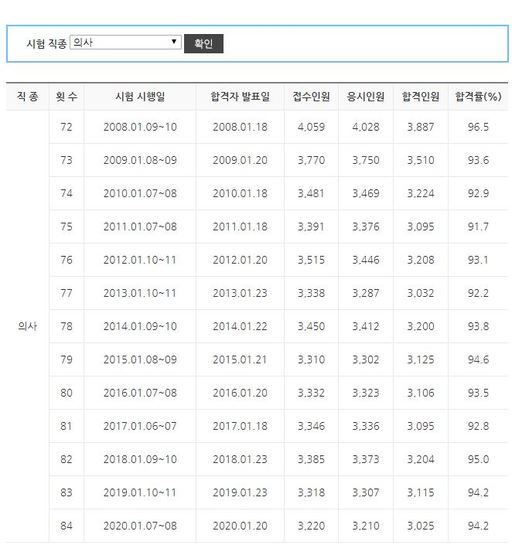The width and height of the screenshot is (512, 545).
Task: Select round number 80 cell
Action: (x=66, y=393)
